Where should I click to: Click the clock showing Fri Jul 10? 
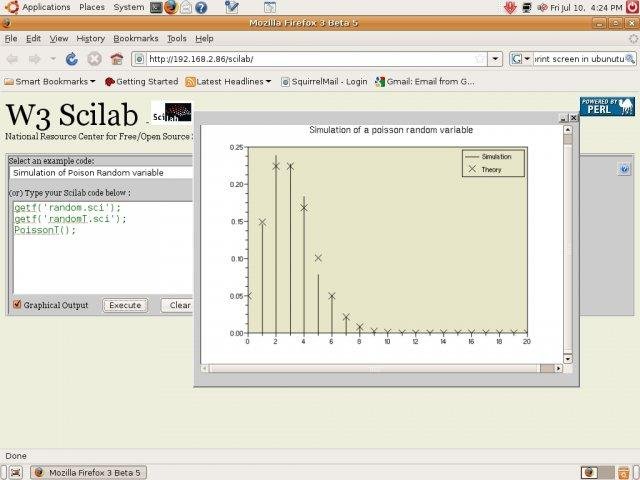586,7
